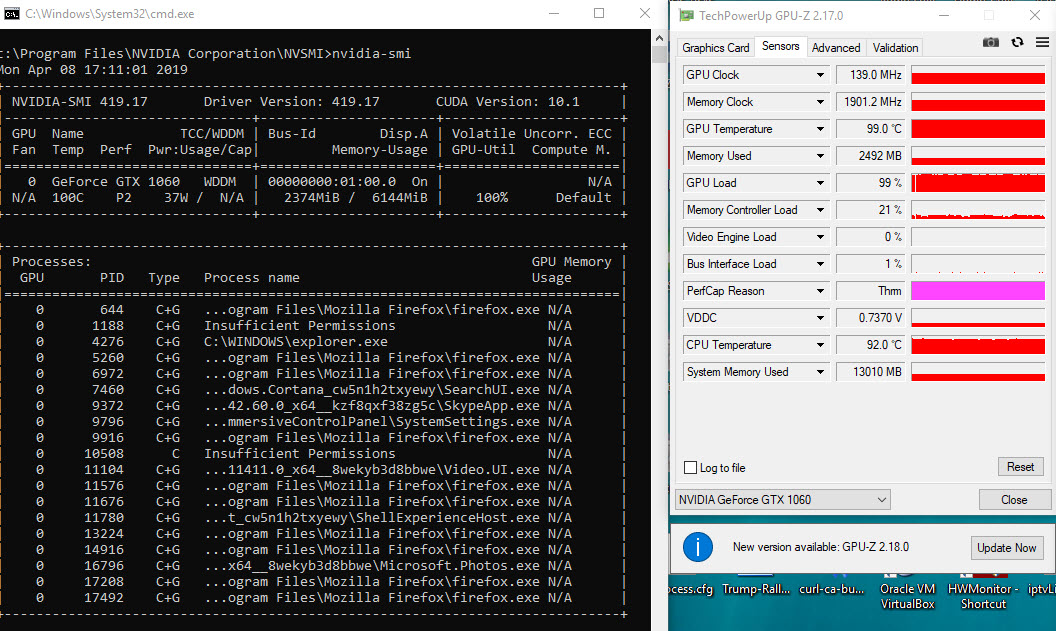Open the GPU Temperature sensor dropdown
This screenshot has width=1056, height=631.
[820, 129]
